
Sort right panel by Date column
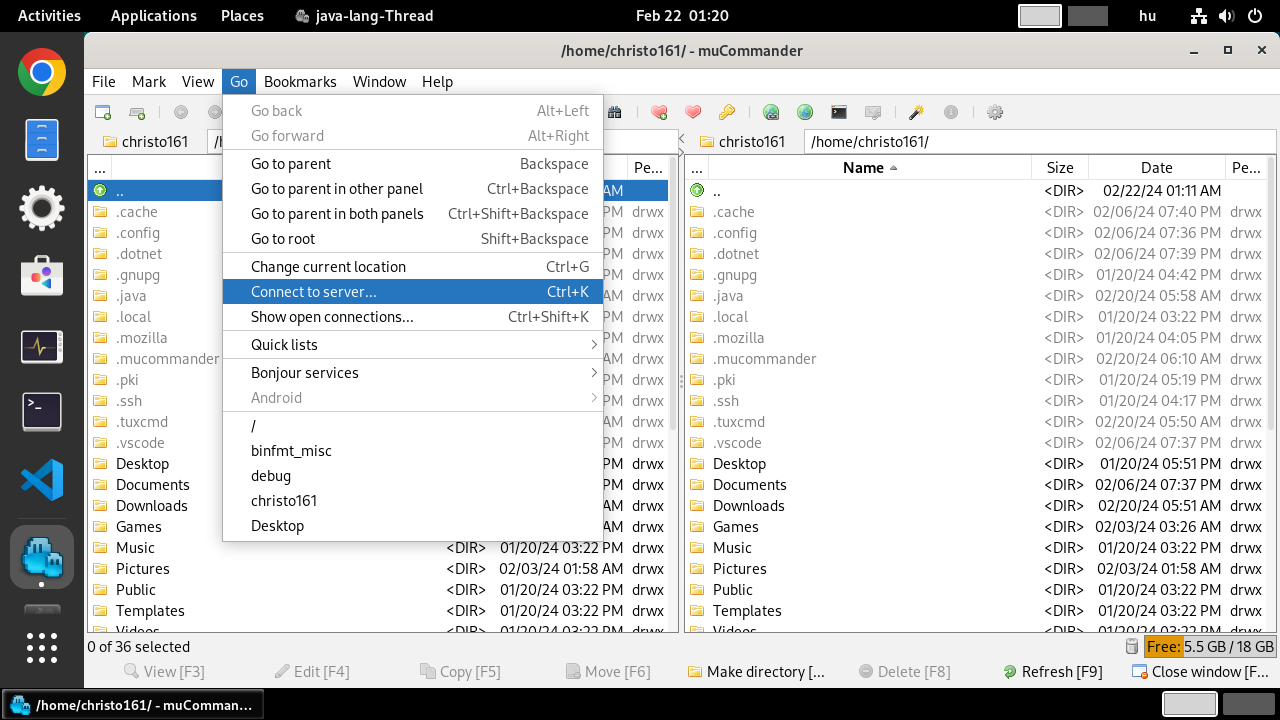(x=1157, y=168)
